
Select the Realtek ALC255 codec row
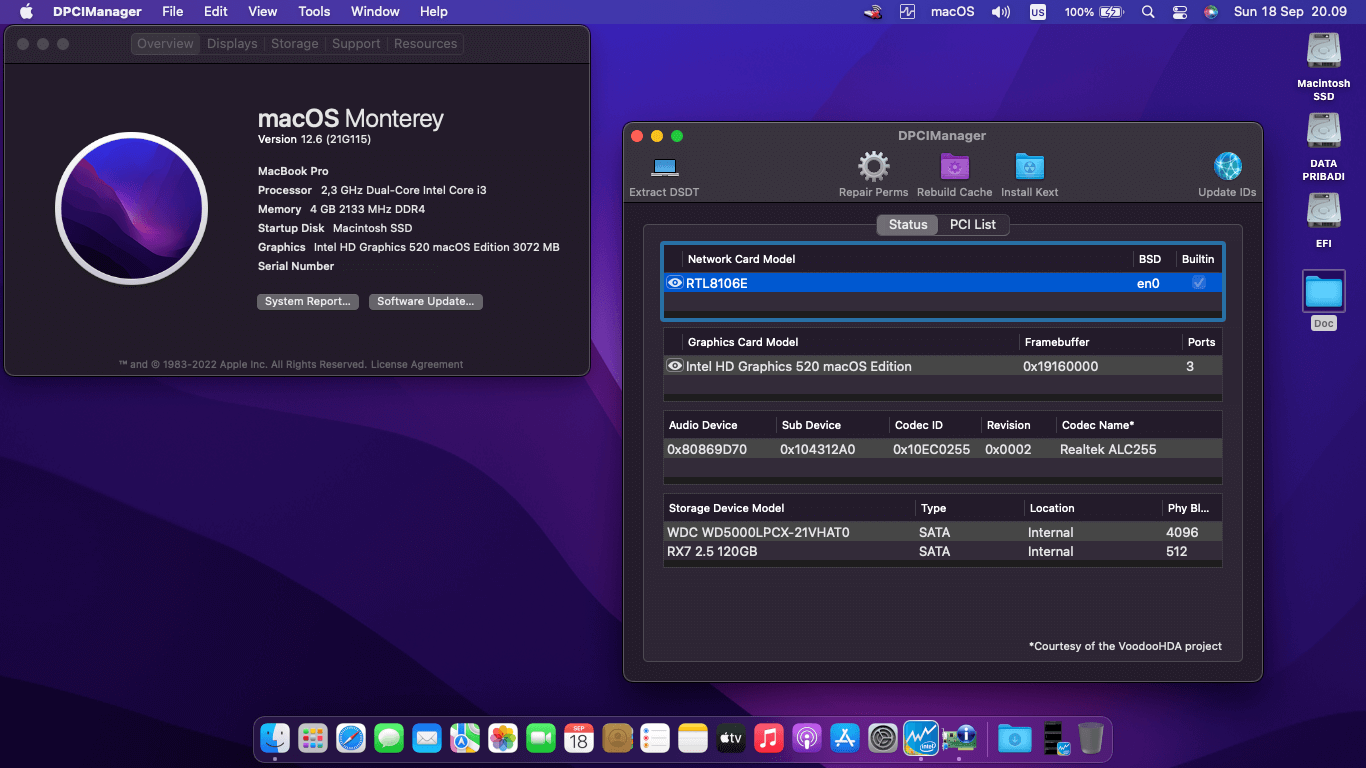pyautogui.click(x=943, y=449)
